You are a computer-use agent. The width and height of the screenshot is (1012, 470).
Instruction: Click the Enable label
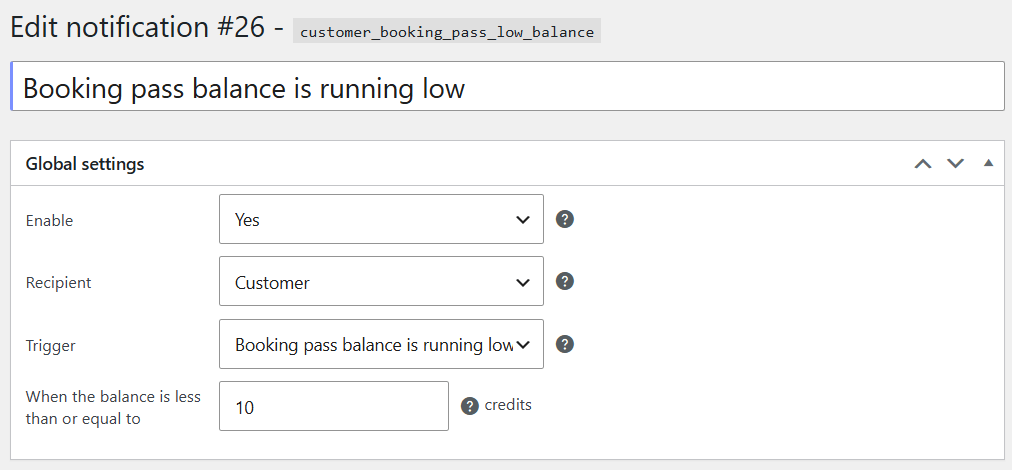pyautogui.click(x=50, y=221)
